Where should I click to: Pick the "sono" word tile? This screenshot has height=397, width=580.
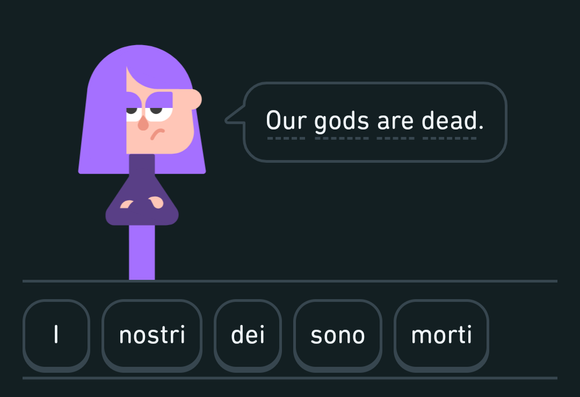tap(338, 335)
